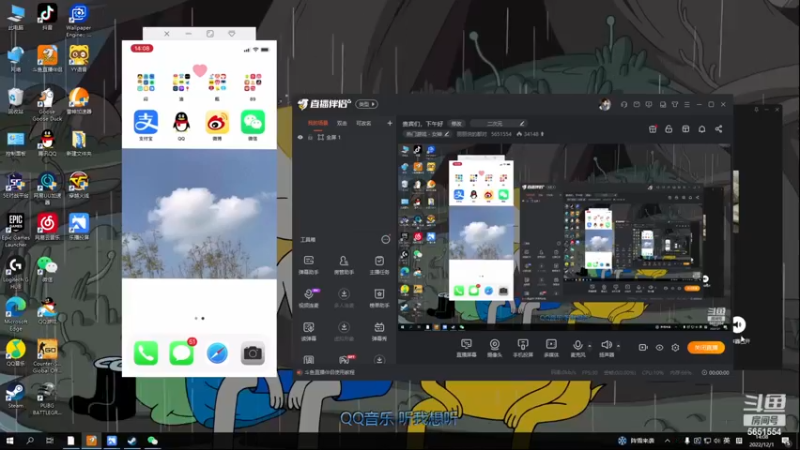This screenshot has height=450, width=800.
Task: Switch to the first red scene tab
Action: click(318, 123)
